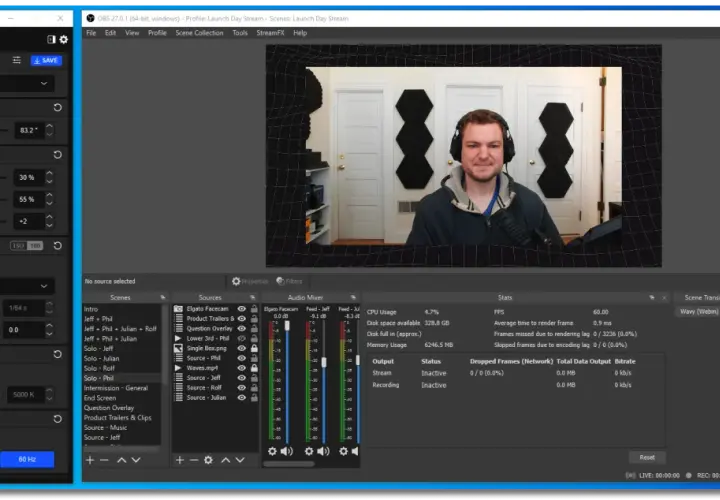Image resolution: width=720 pixels, height=500 pixels.
Task: Lock the Source - Rolf source
Action: point(254,388)
